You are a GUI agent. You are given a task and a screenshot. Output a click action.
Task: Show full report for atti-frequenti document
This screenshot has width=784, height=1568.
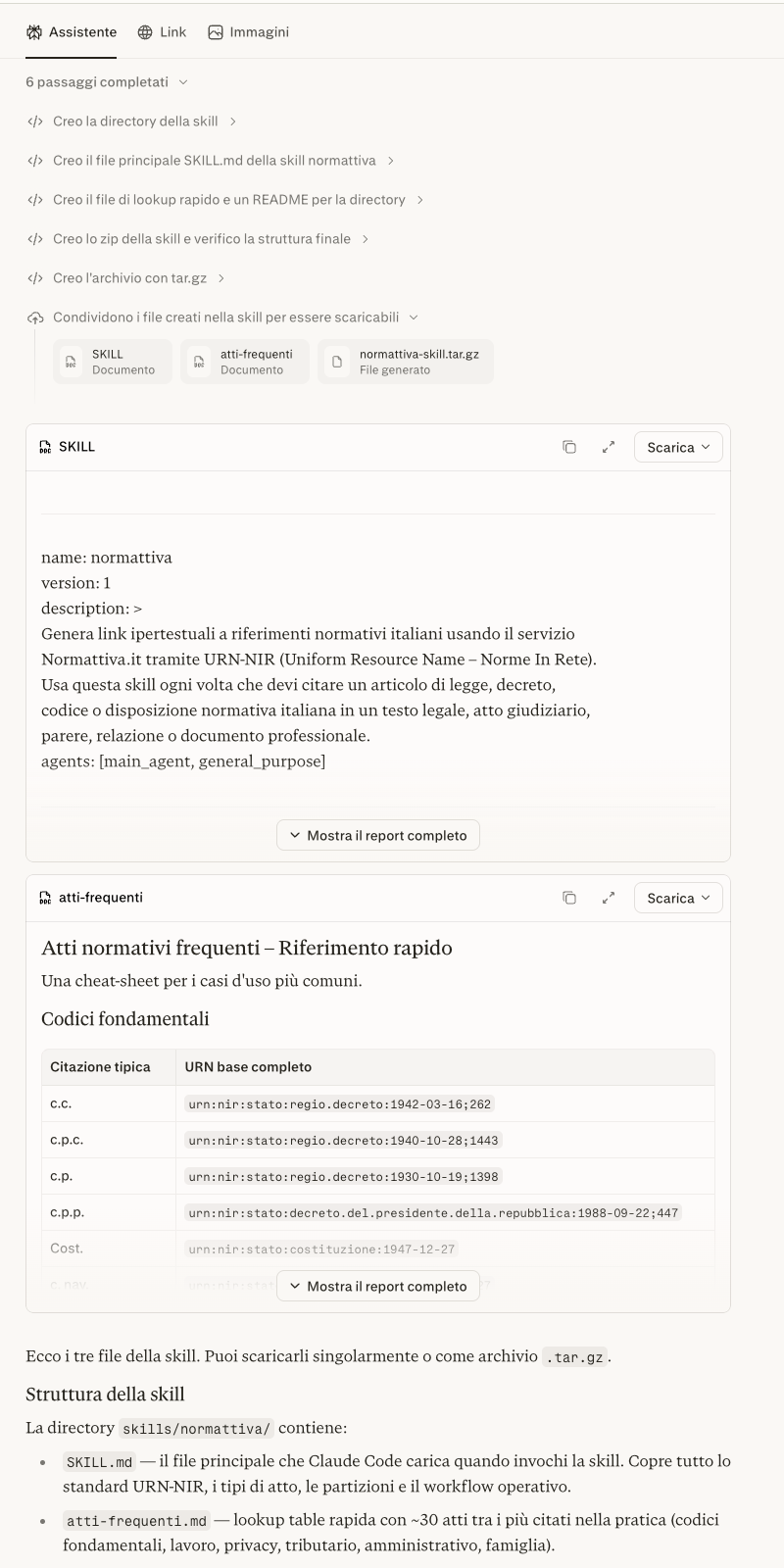pyautogui.click(x=378, y=1286)
